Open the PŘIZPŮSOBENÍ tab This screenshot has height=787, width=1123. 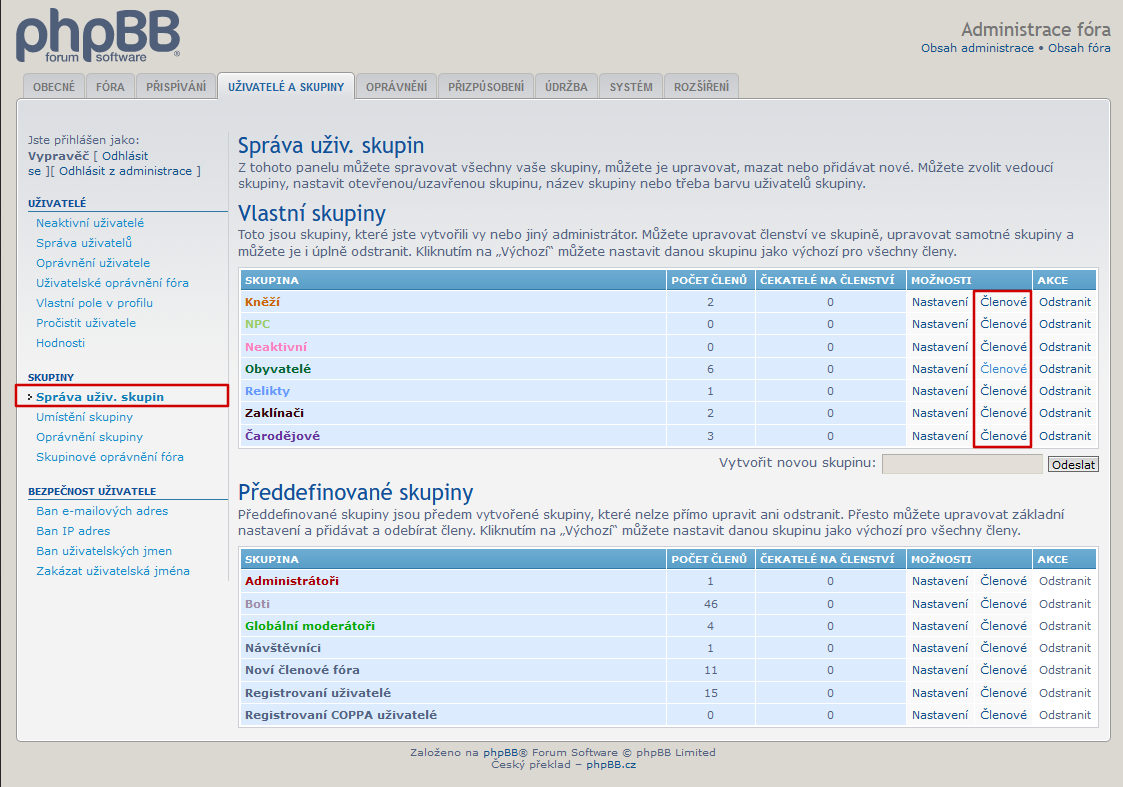point(486,87)
